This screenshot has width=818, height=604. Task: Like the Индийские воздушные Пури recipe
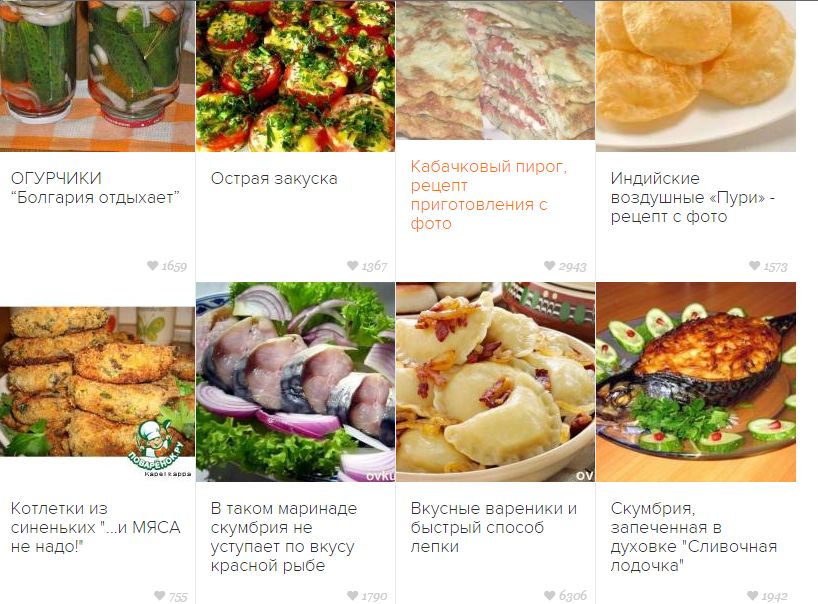point(754,266)
